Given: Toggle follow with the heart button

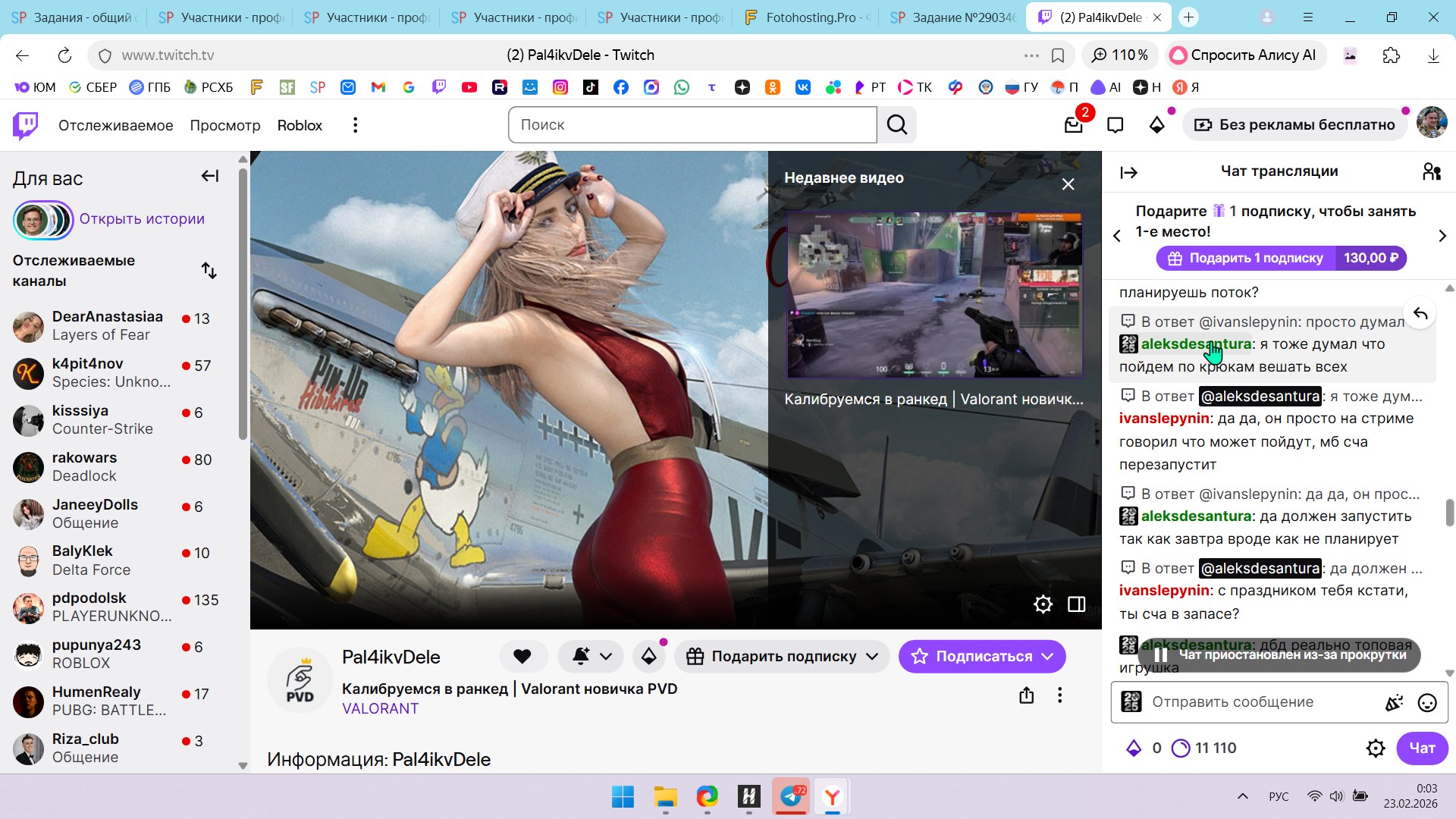Looking at the screenshot, I should 522,657.
